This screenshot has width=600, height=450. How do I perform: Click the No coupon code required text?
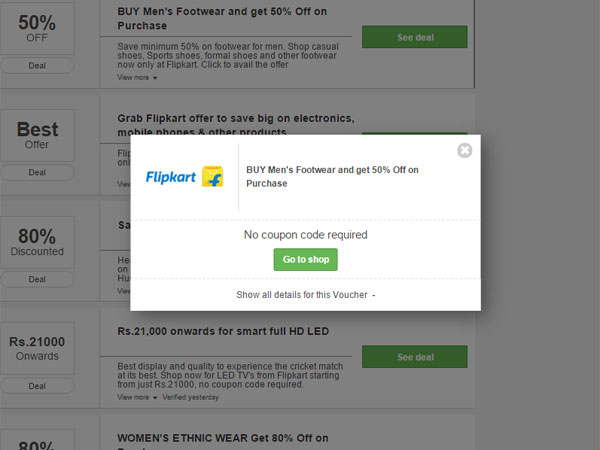tap(305, 235)
